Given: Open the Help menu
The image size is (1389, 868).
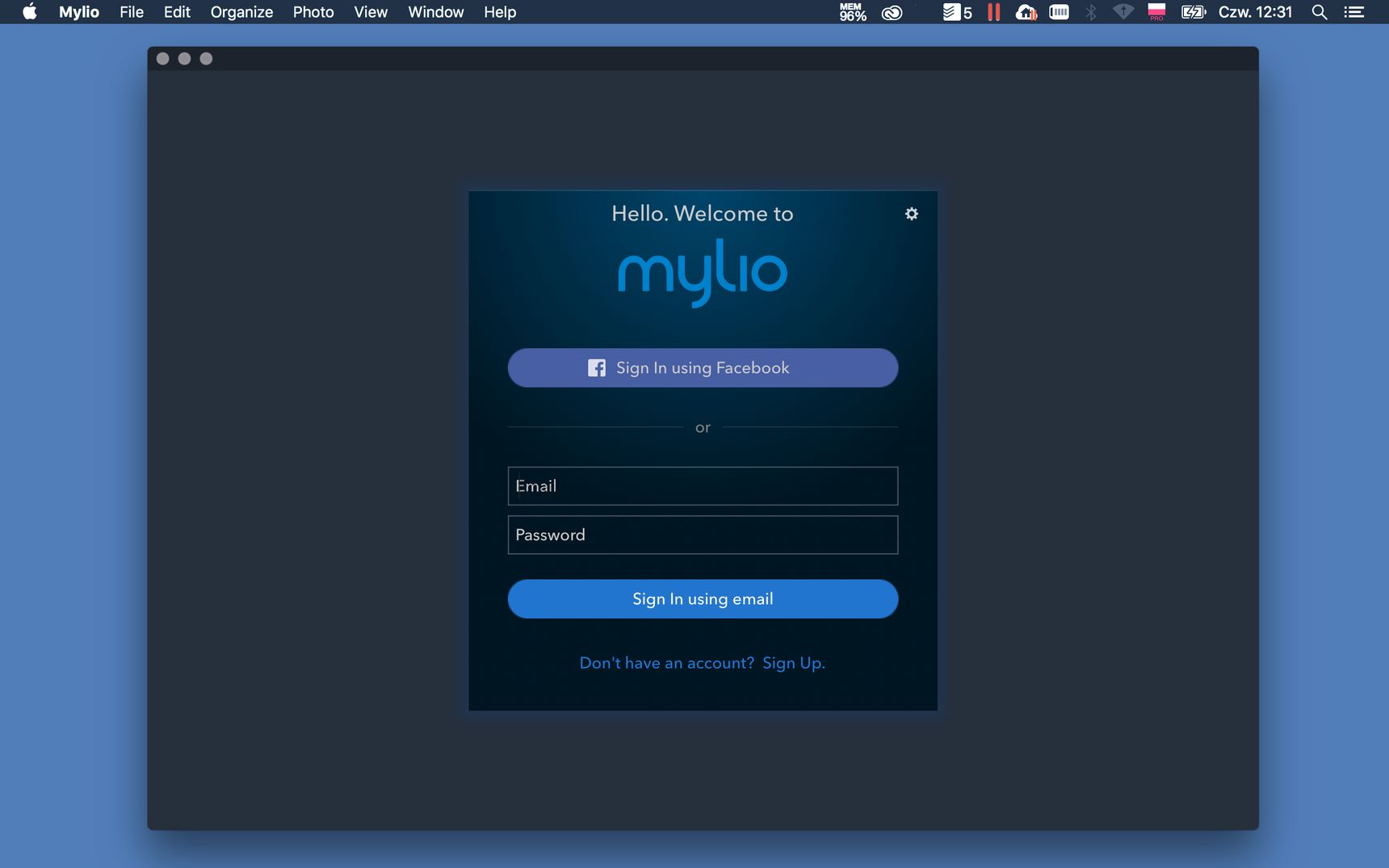Looking at the screenshot, I should (500, 12).
